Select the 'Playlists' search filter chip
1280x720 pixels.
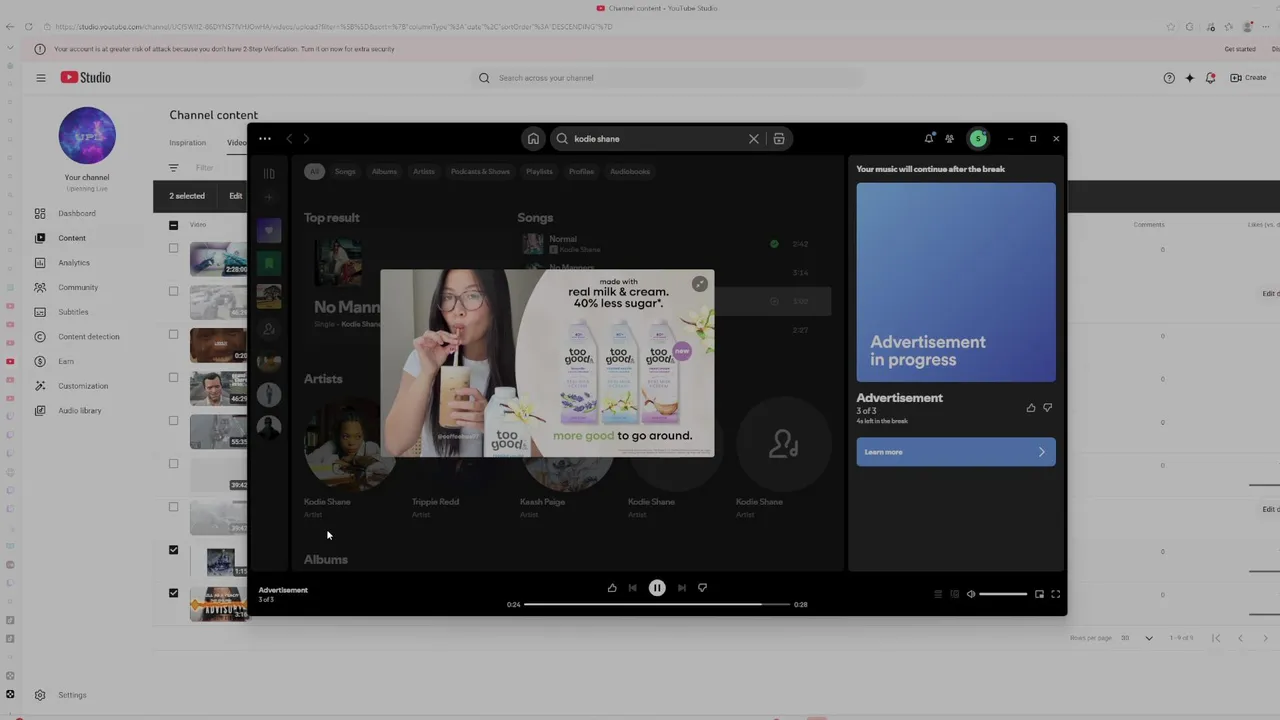click(x=539, y=171)
